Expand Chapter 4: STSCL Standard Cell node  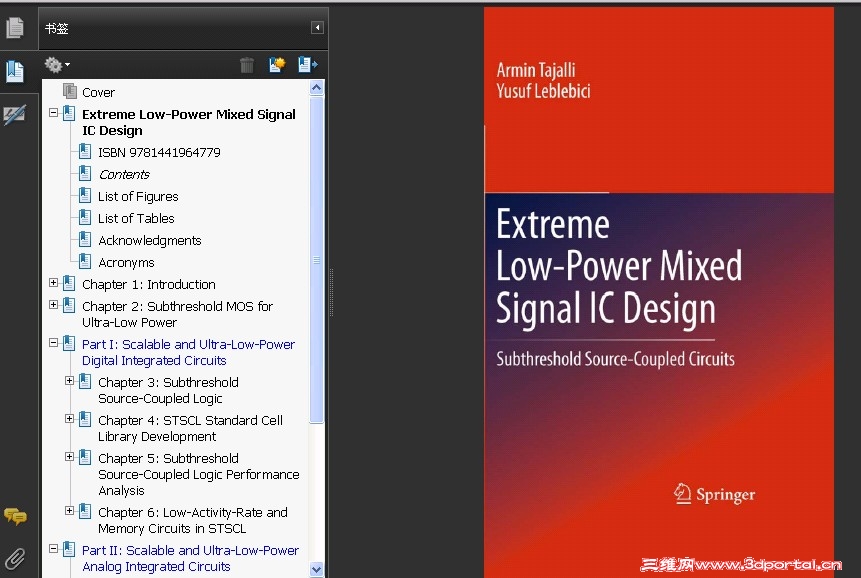69,419
